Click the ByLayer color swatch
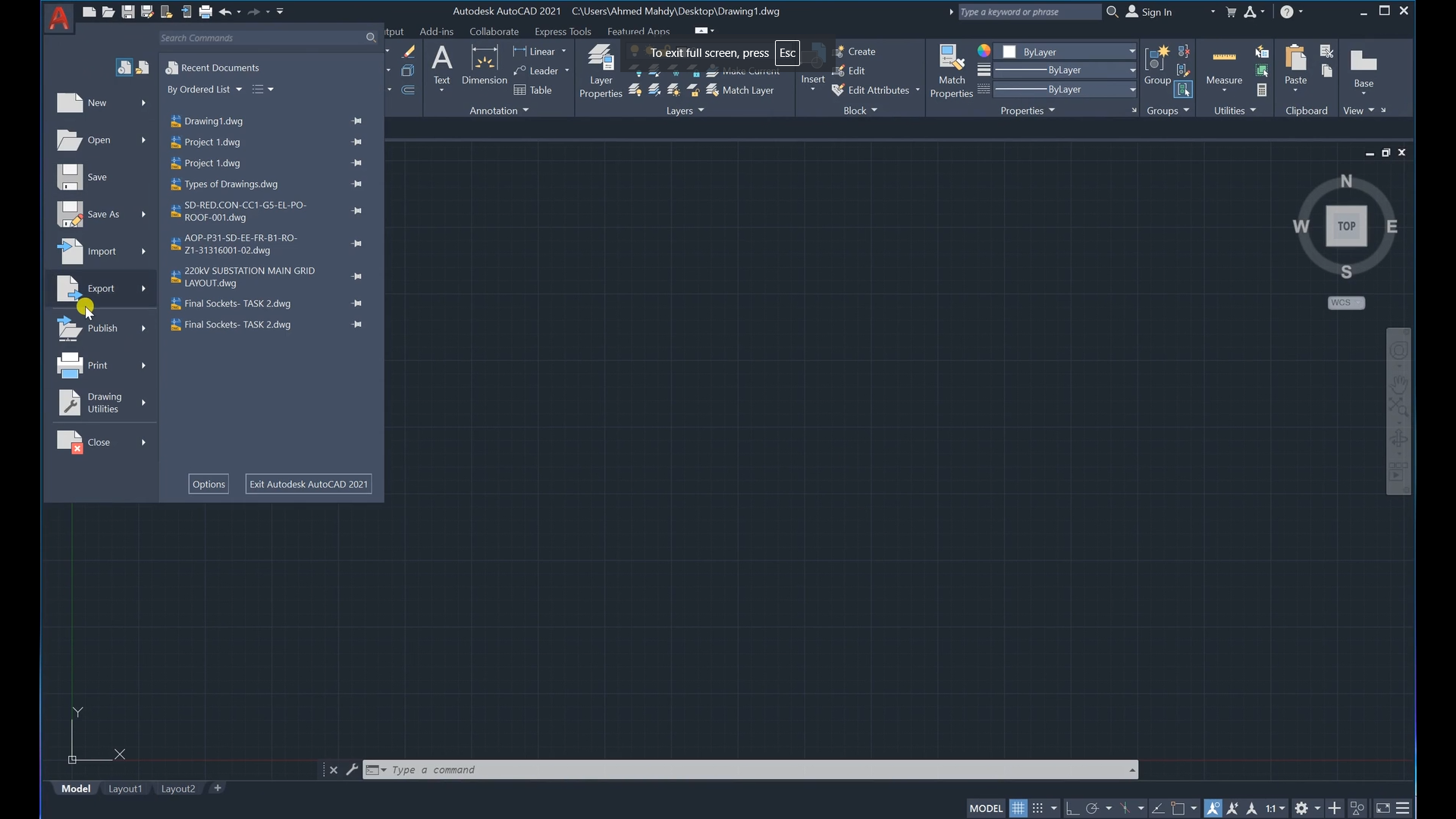 click(1009, 52)
